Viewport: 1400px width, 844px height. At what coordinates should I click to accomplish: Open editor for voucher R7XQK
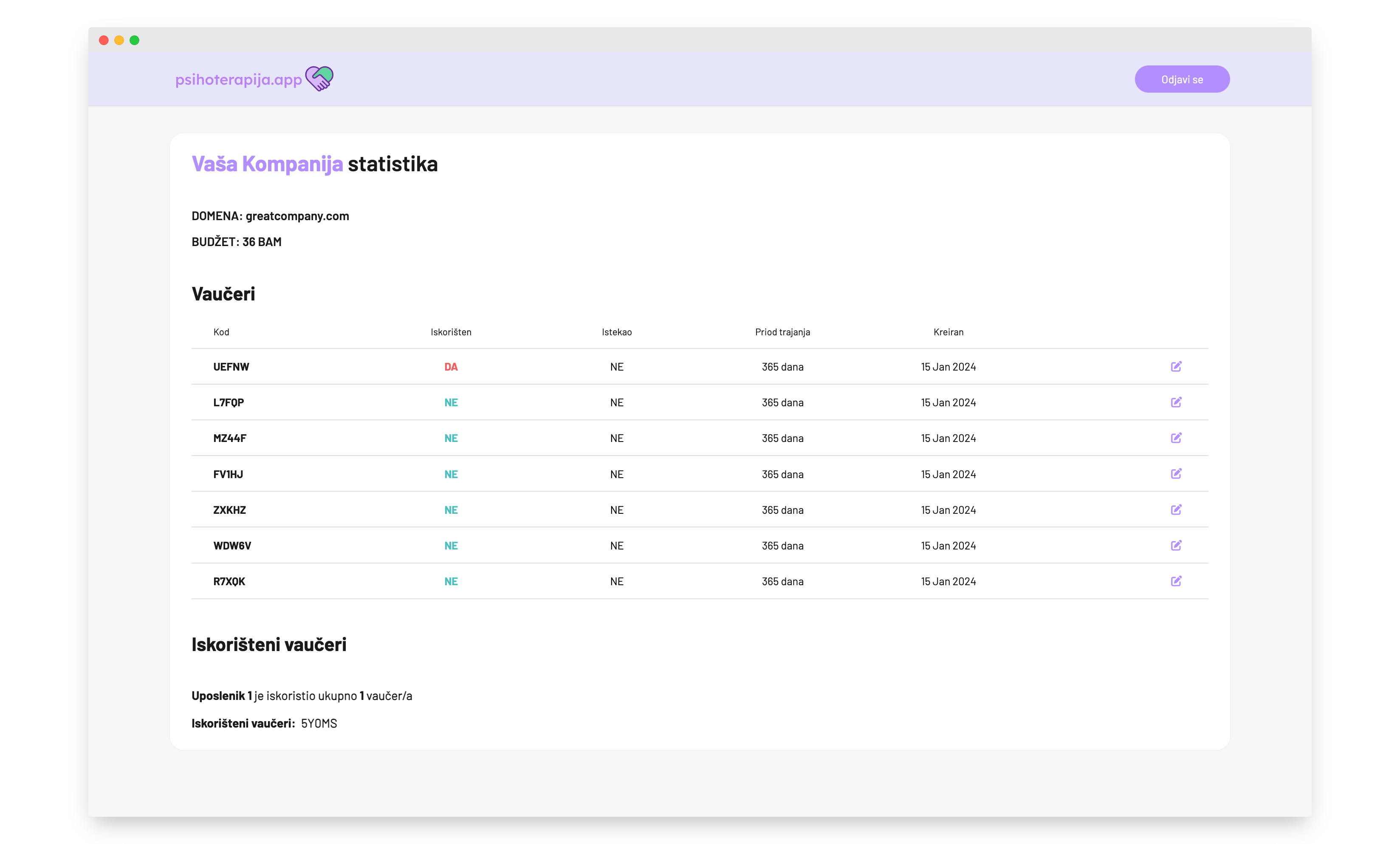point(1176,581)
